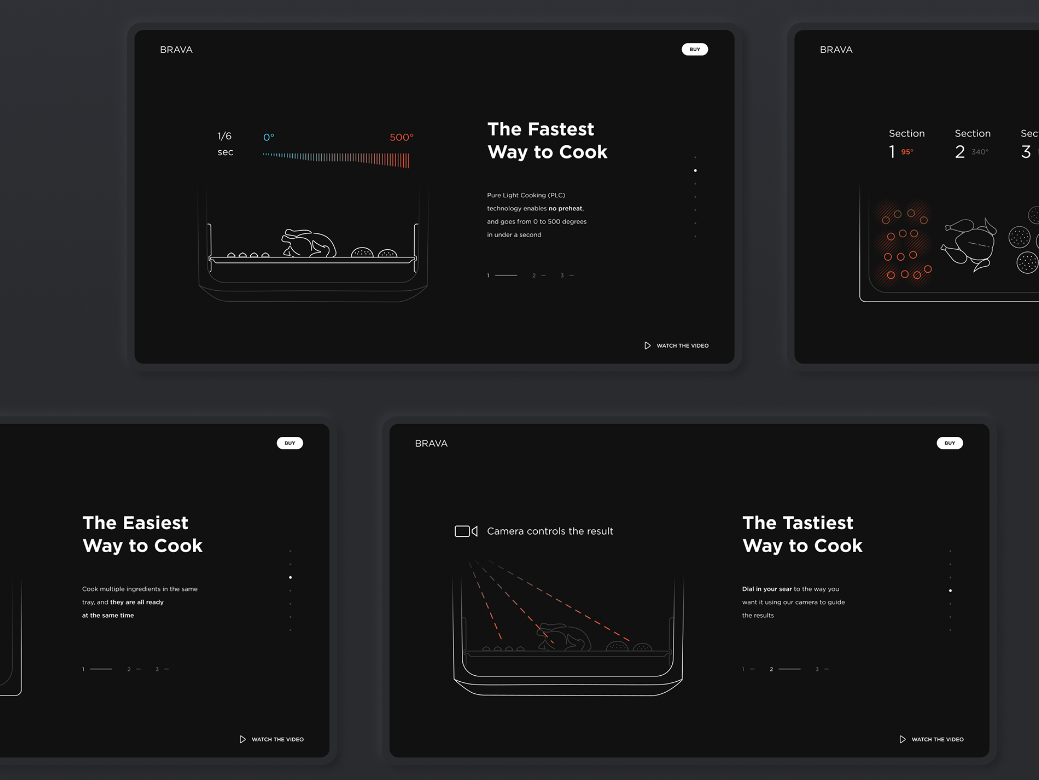Go to step 2 on Easiest Way card
This screenshot has height=780, width=1039.
click(x=134, y=669)
